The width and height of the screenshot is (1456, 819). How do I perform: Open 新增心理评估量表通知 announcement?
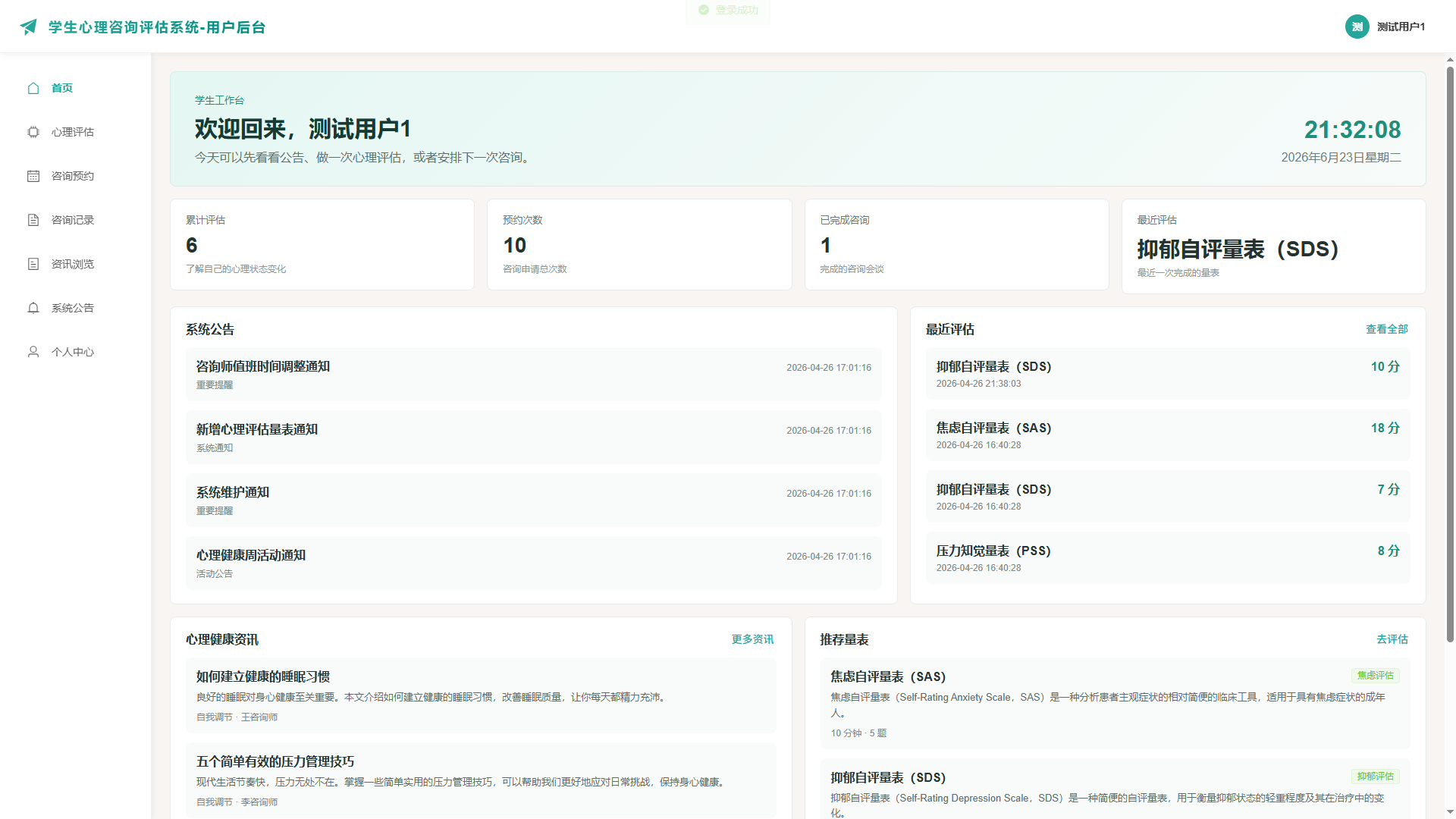coord(534,438)
